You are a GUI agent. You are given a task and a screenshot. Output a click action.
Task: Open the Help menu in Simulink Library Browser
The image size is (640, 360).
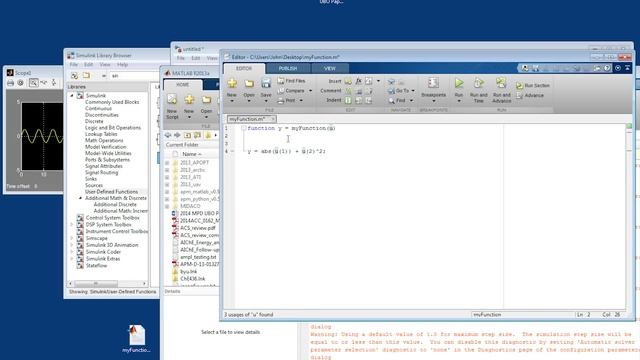click(122, 65)
